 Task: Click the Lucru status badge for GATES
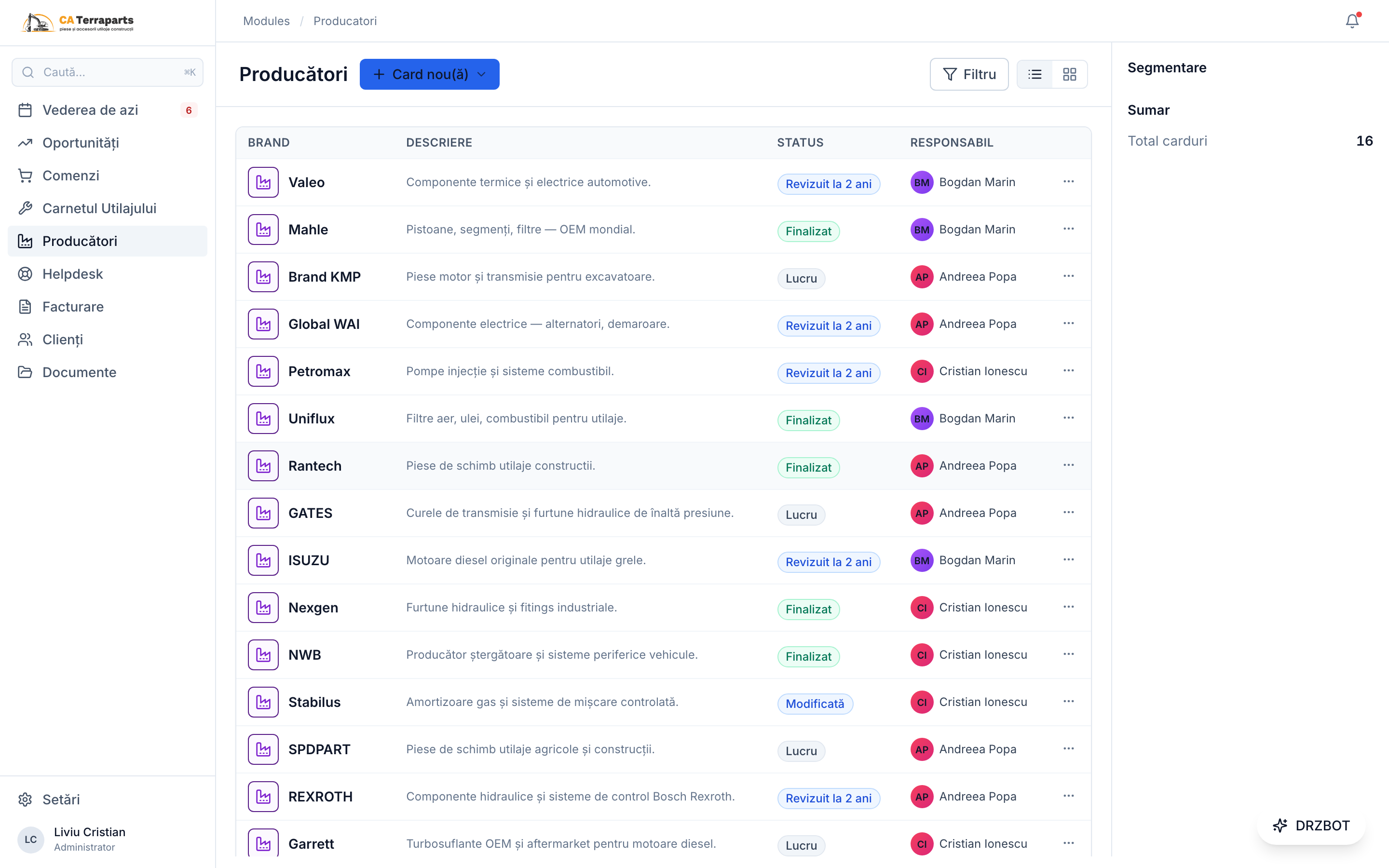pos(801,515)
